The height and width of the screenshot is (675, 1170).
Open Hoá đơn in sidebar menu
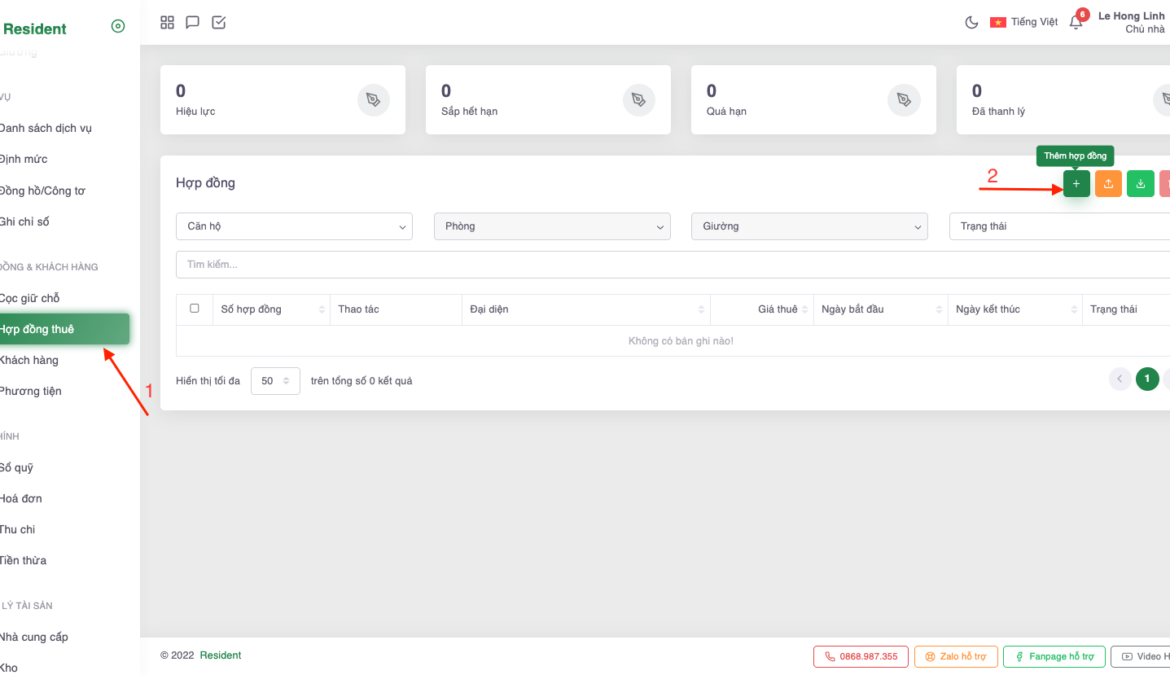coord(22,498)
